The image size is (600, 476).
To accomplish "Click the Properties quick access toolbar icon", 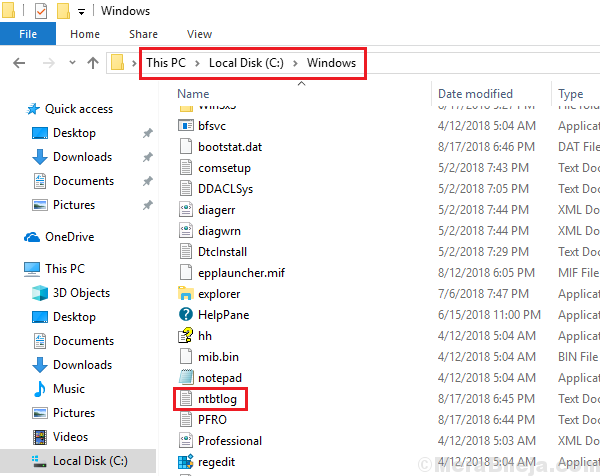I will click(x=41, y=11).
